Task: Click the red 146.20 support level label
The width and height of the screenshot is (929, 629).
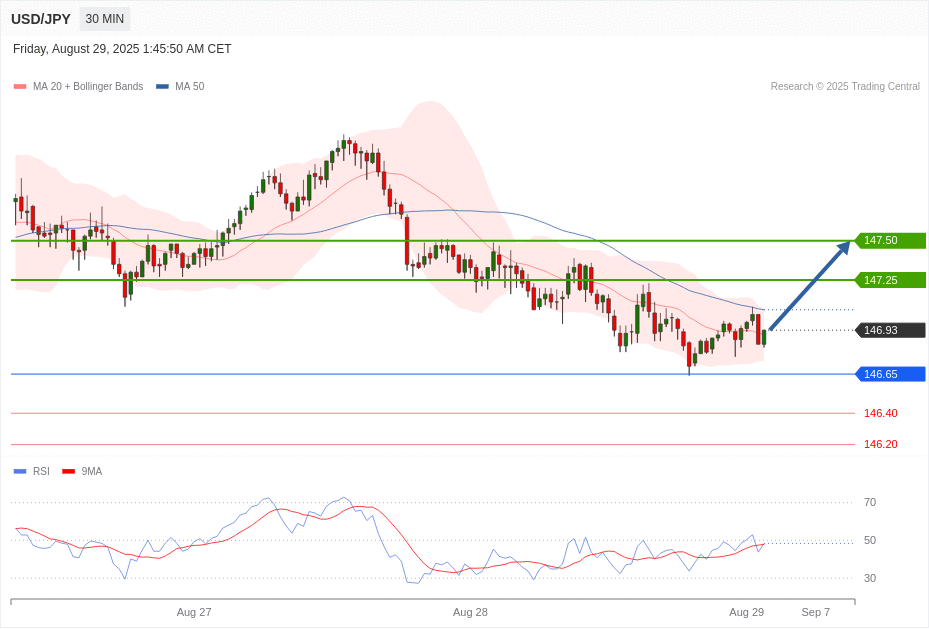Action: 880,444
